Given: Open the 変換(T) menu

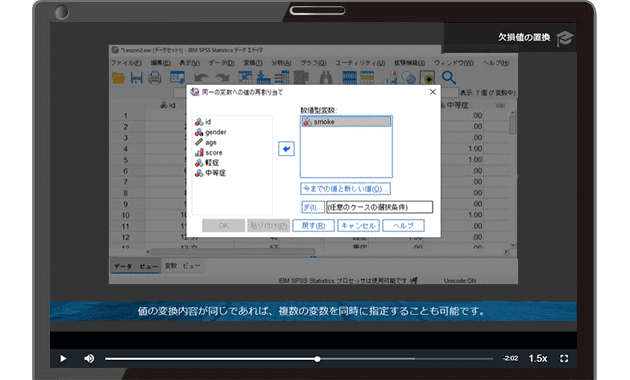Looking at the screenshot, I should 253,63.
